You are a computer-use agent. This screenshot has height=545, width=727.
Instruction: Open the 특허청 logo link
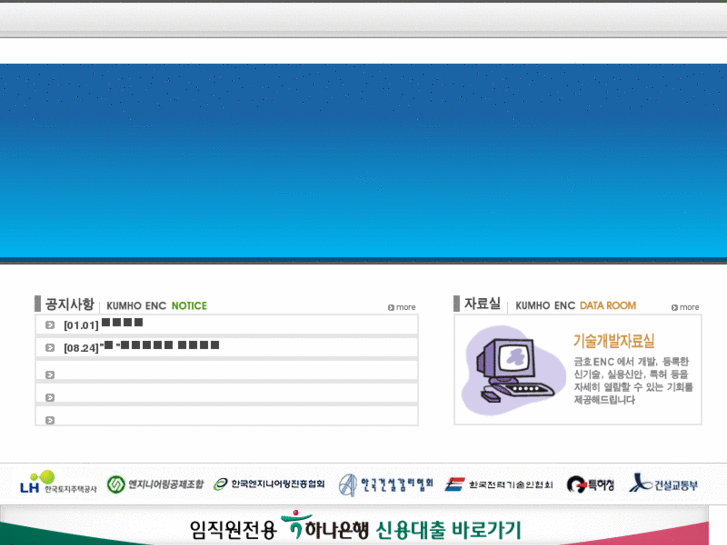(590, 485)
